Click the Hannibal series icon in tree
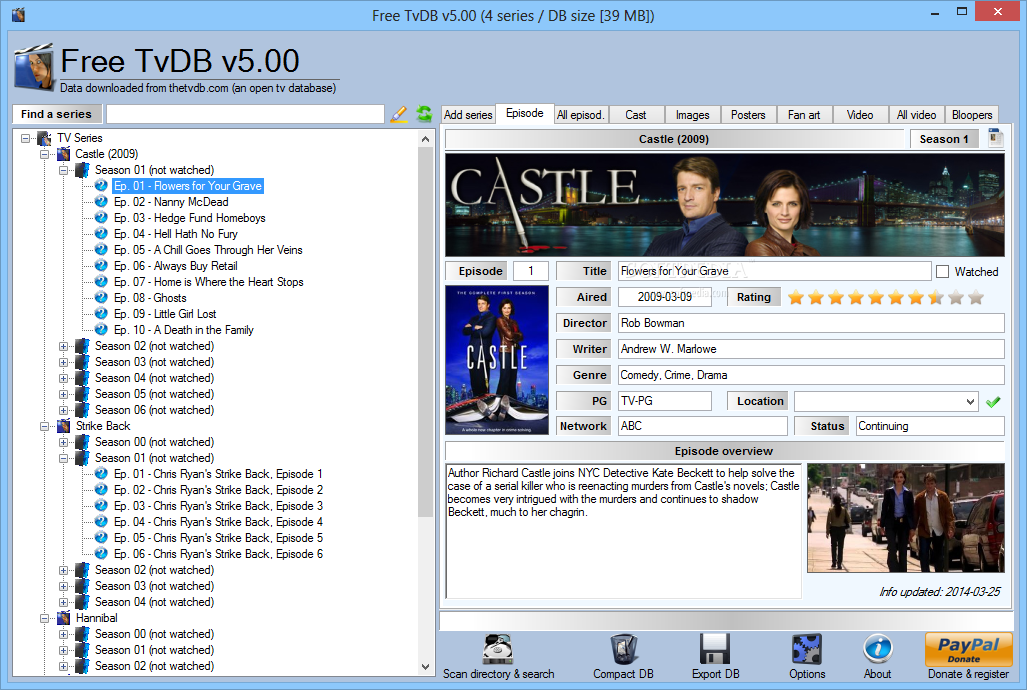This screenshot has height=690, width=1027. point(64,618)
